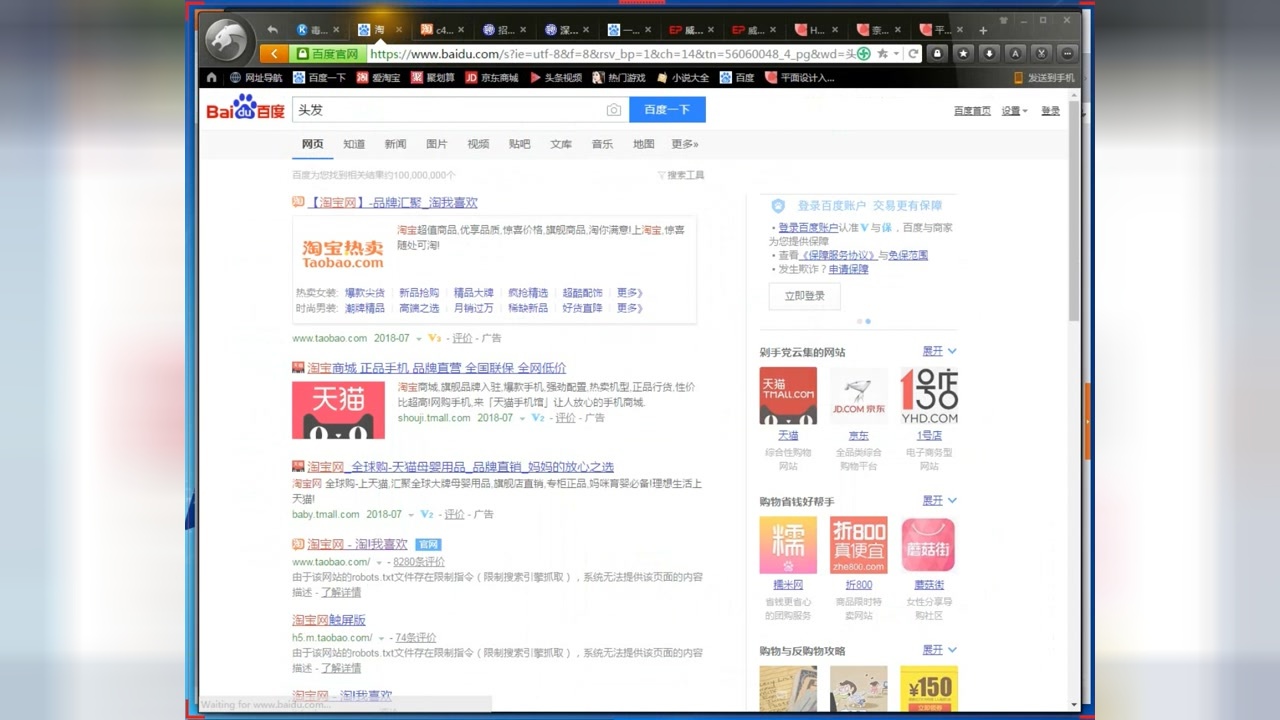1280x720 pixels.
Task: Open the 设置 dropdown at top right
Action: coord(1014,111)
